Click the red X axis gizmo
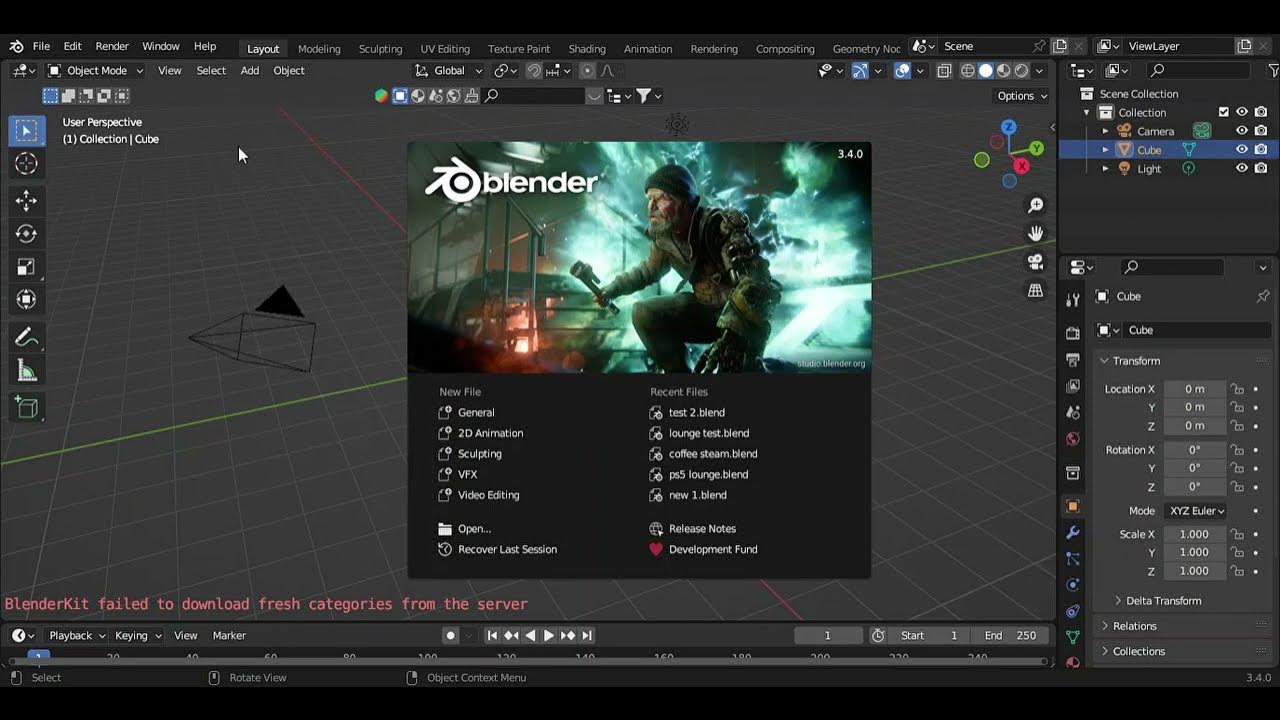1280x720 pixels. pos(1022,166)
